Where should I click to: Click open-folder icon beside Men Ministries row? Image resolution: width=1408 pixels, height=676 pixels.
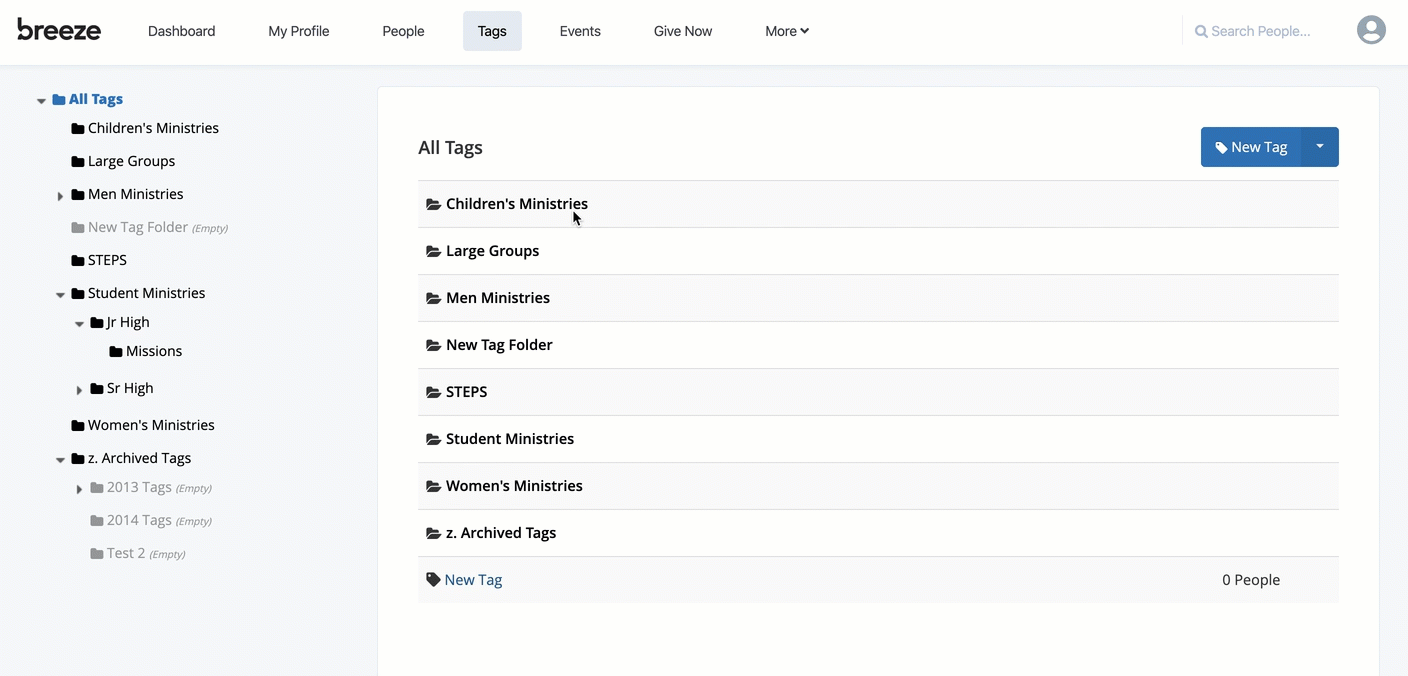pyautogui.click(x=433, y=298)
